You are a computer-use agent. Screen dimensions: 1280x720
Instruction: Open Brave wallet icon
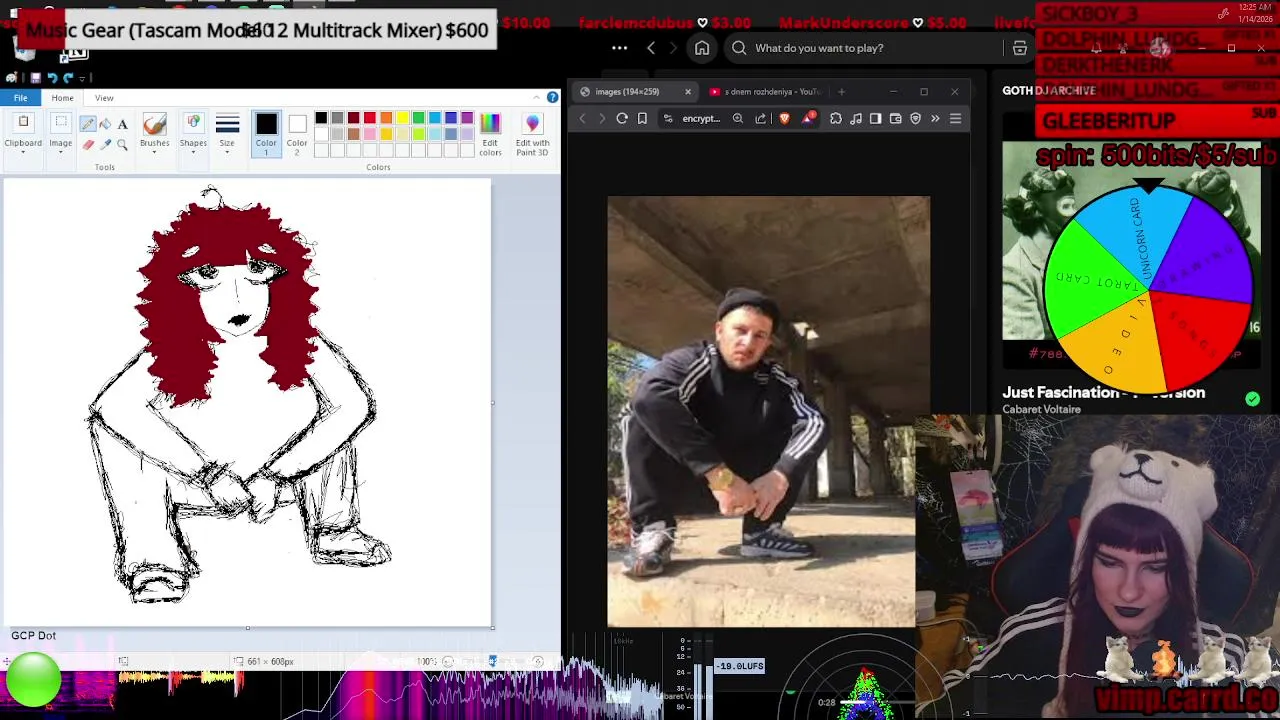pos(896,118)
